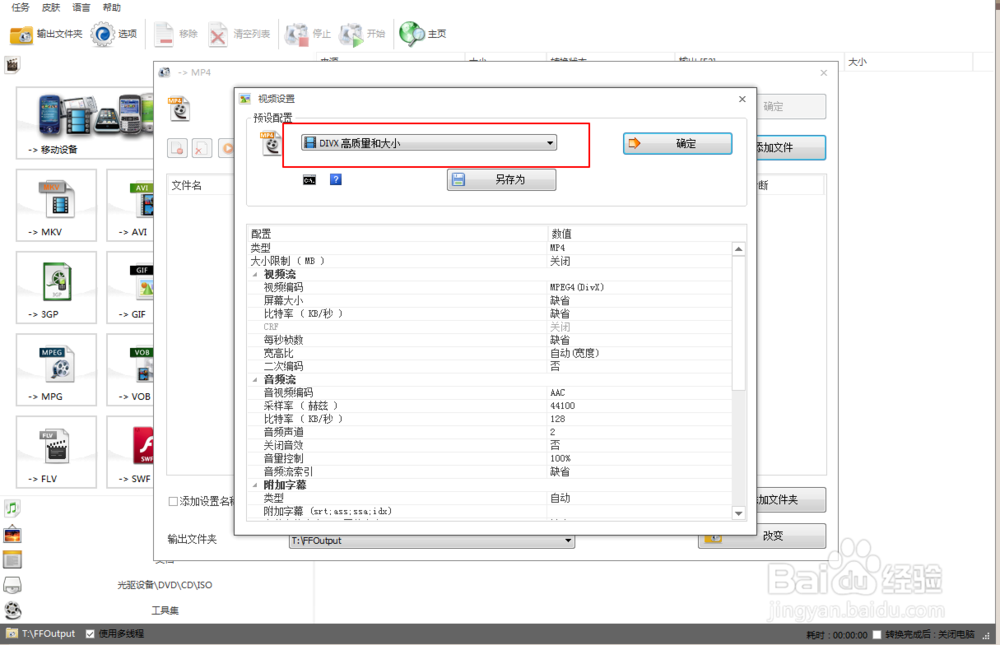The height and width of the screenshot is (645, 1000).
Task: Select the MKV format icon
Action: (56, 205)
